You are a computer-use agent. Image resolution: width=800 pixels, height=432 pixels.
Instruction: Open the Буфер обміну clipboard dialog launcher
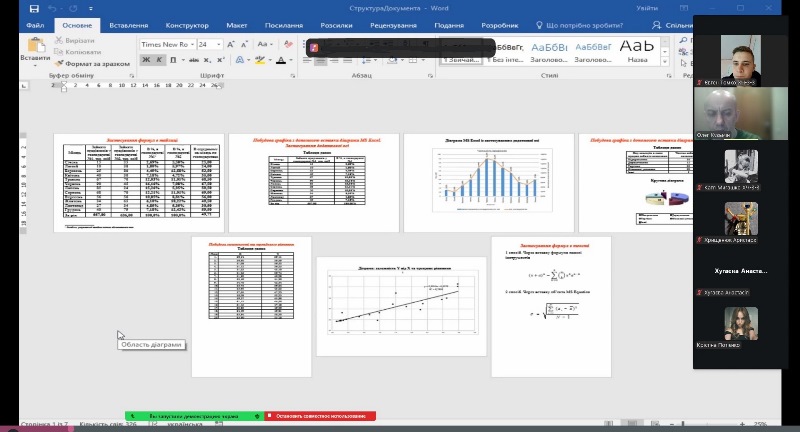(132, 75)
